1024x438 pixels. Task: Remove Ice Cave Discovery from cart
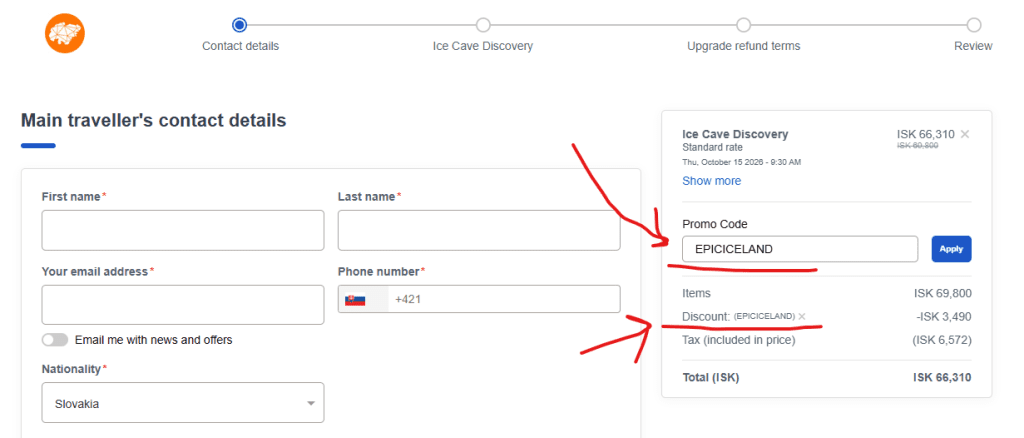point(964,134)
